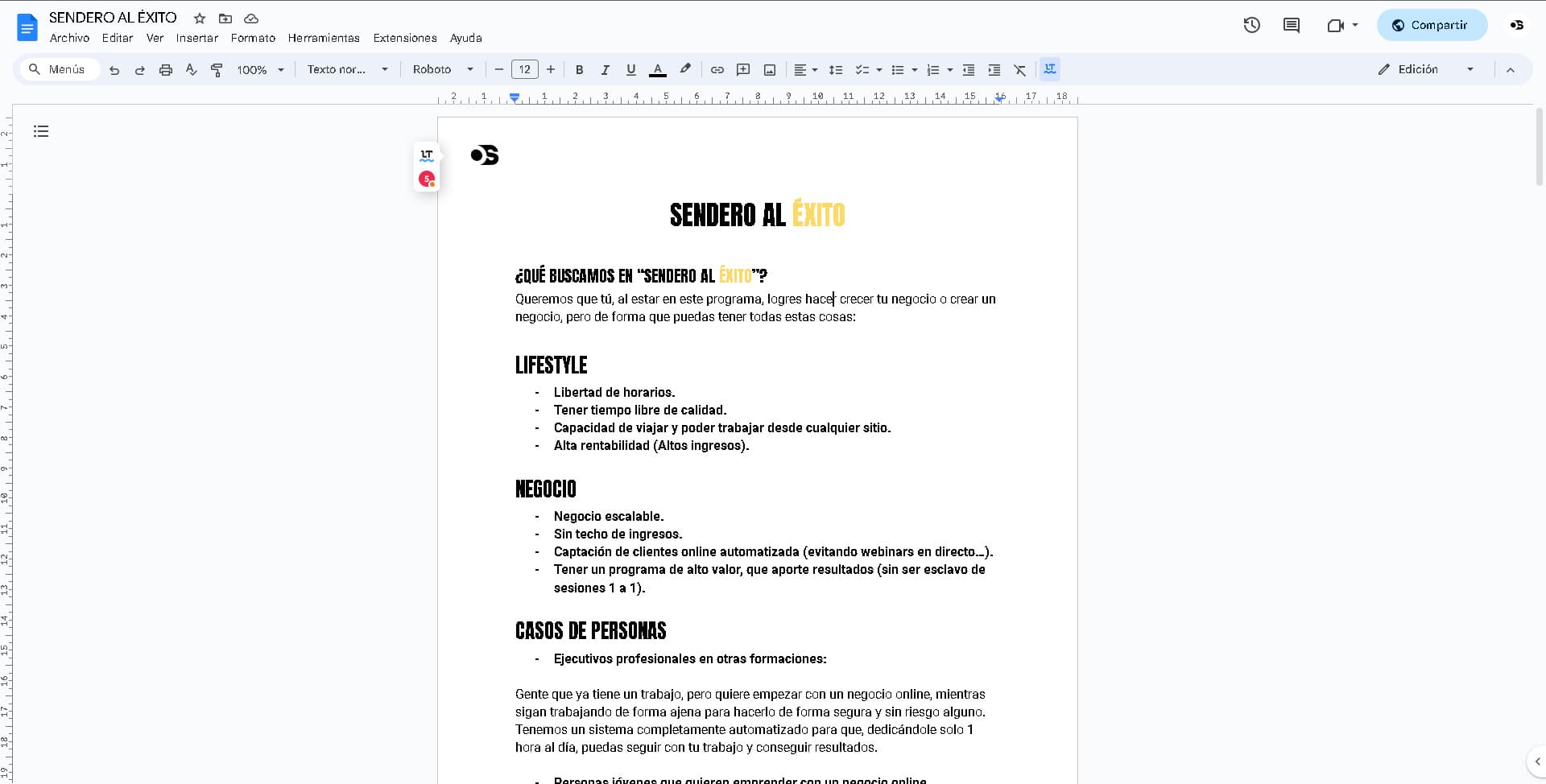Click the checklist icon
Screen dimensions: 1546x784
862,70
